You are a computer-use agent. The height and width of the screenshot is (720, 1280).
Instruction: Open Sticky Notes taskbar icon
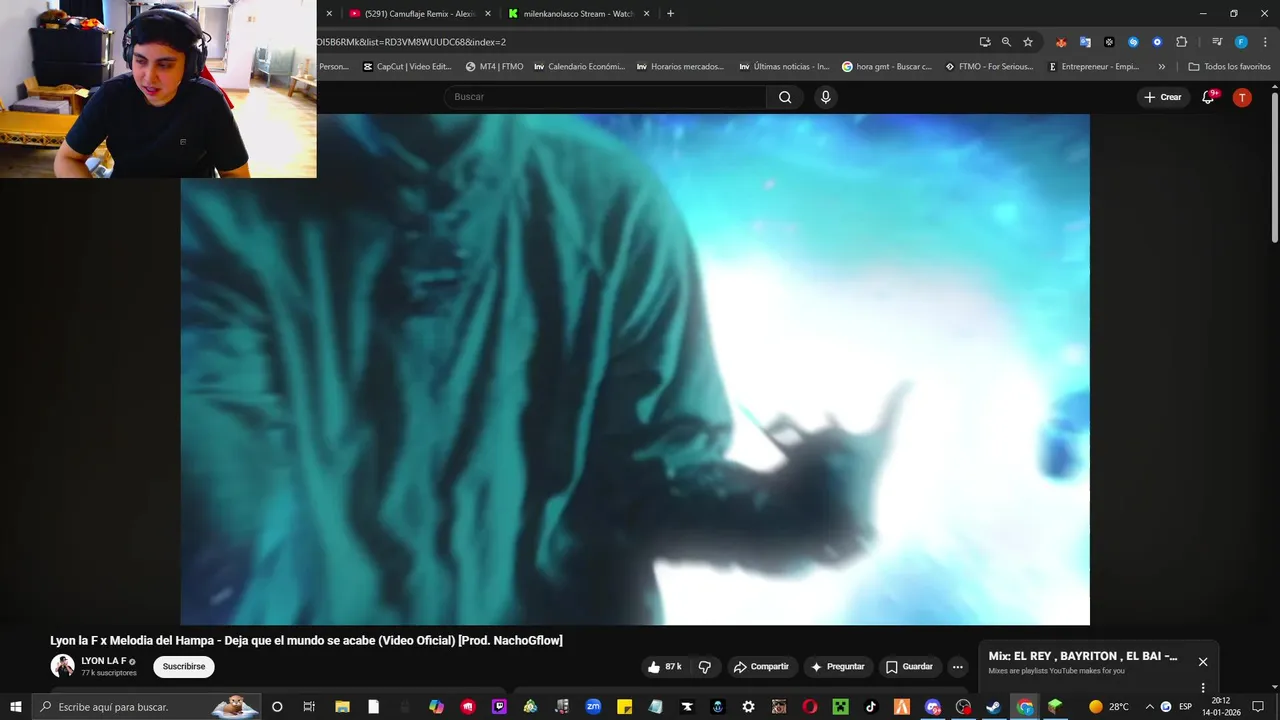click(x=625, y=707)
